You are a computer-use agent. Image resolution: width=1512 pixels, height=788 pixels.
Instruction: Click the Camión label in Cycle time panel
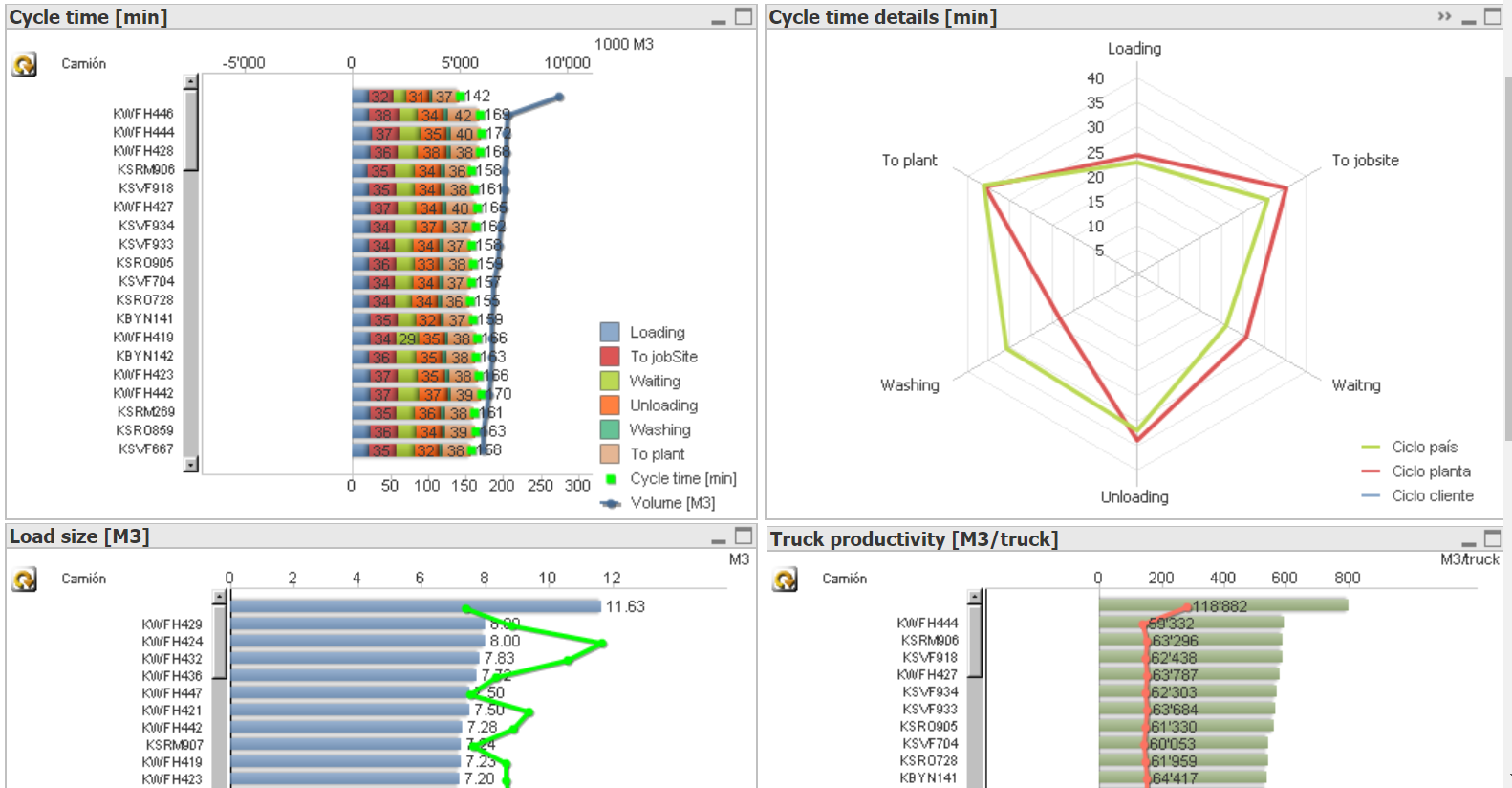point(84,64)
